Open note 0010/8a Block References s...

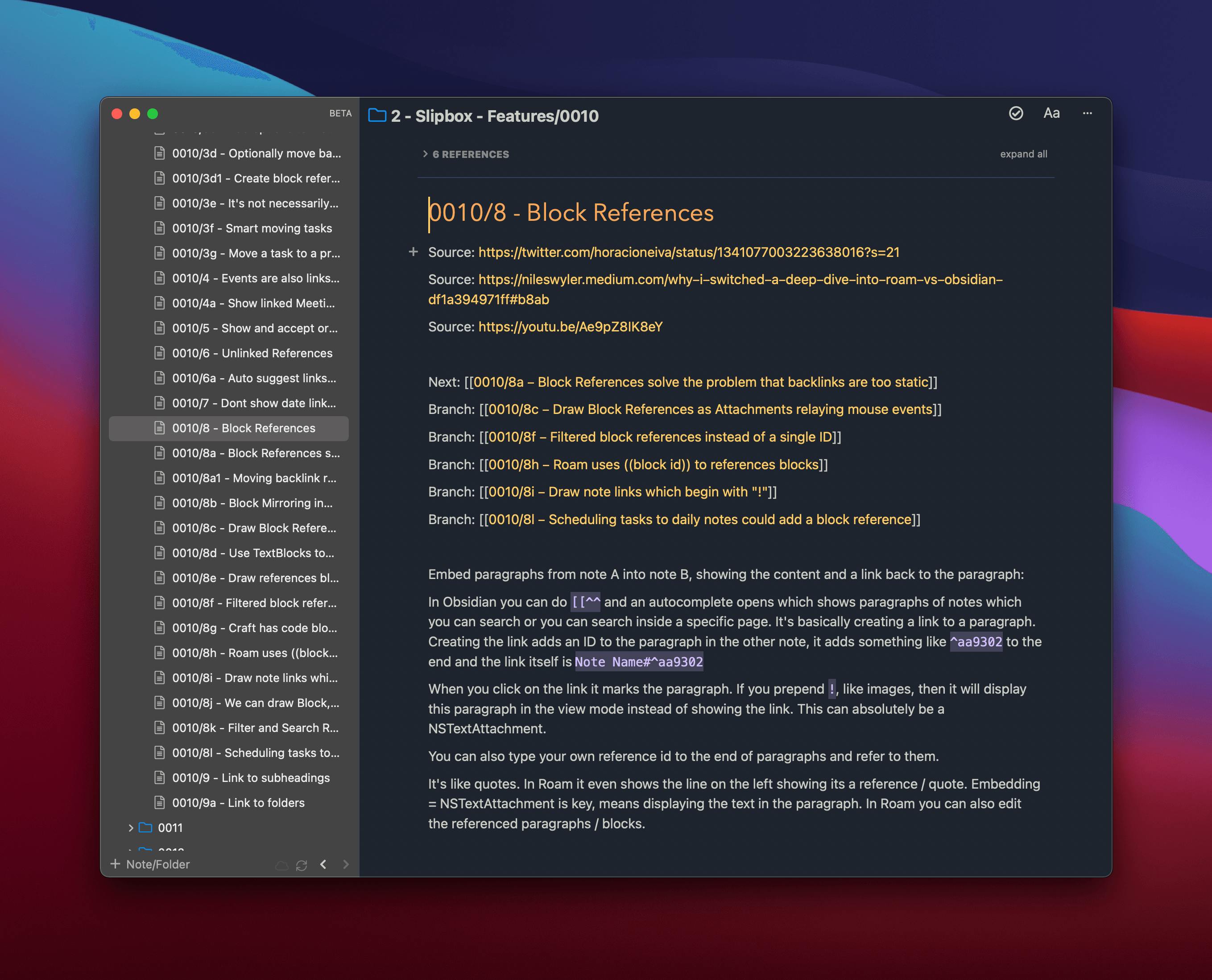[x=256, y=453]
